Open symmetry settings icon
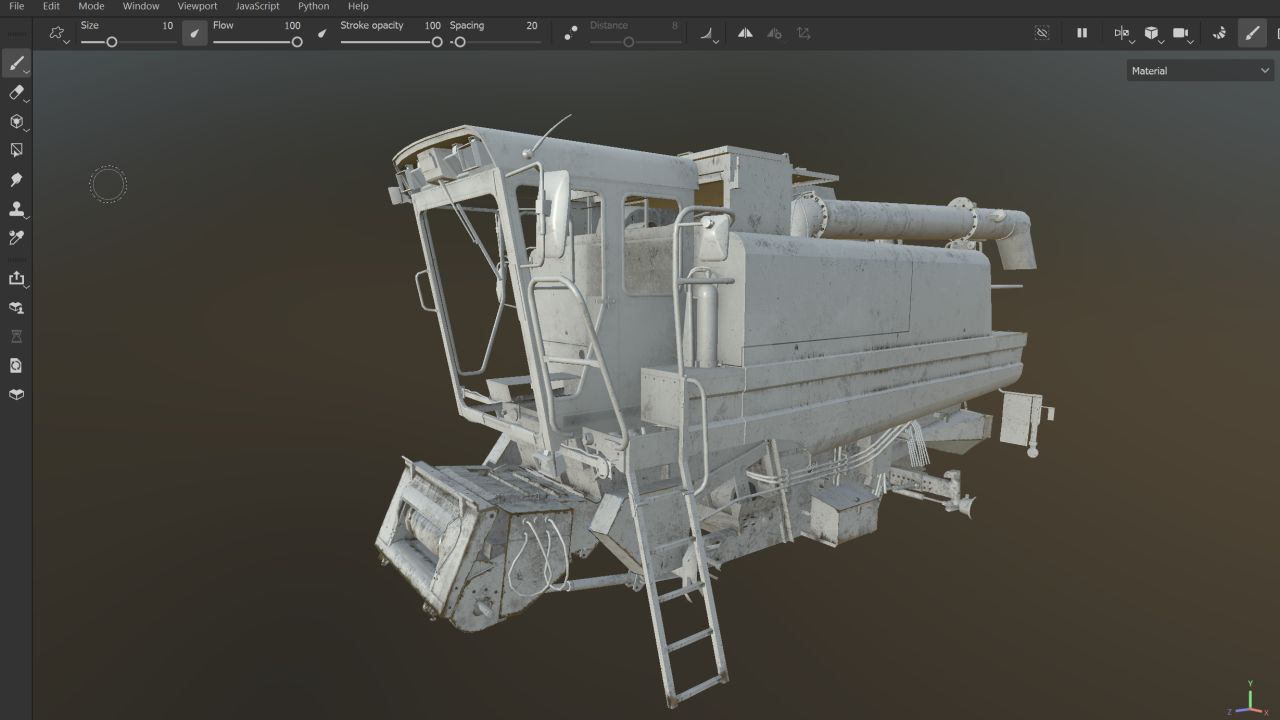The width and height of the screenshot is (1280, 720). (x=774, y=33)
